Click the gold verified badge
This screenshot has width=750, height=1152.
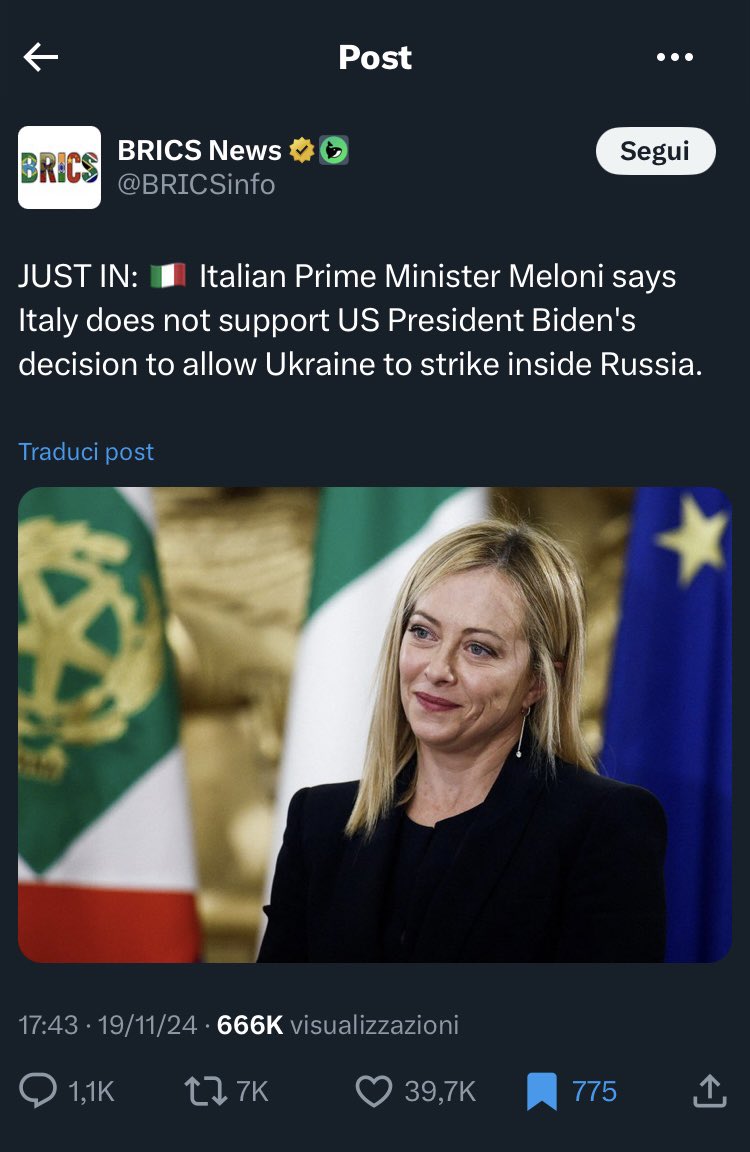[301, 150]
